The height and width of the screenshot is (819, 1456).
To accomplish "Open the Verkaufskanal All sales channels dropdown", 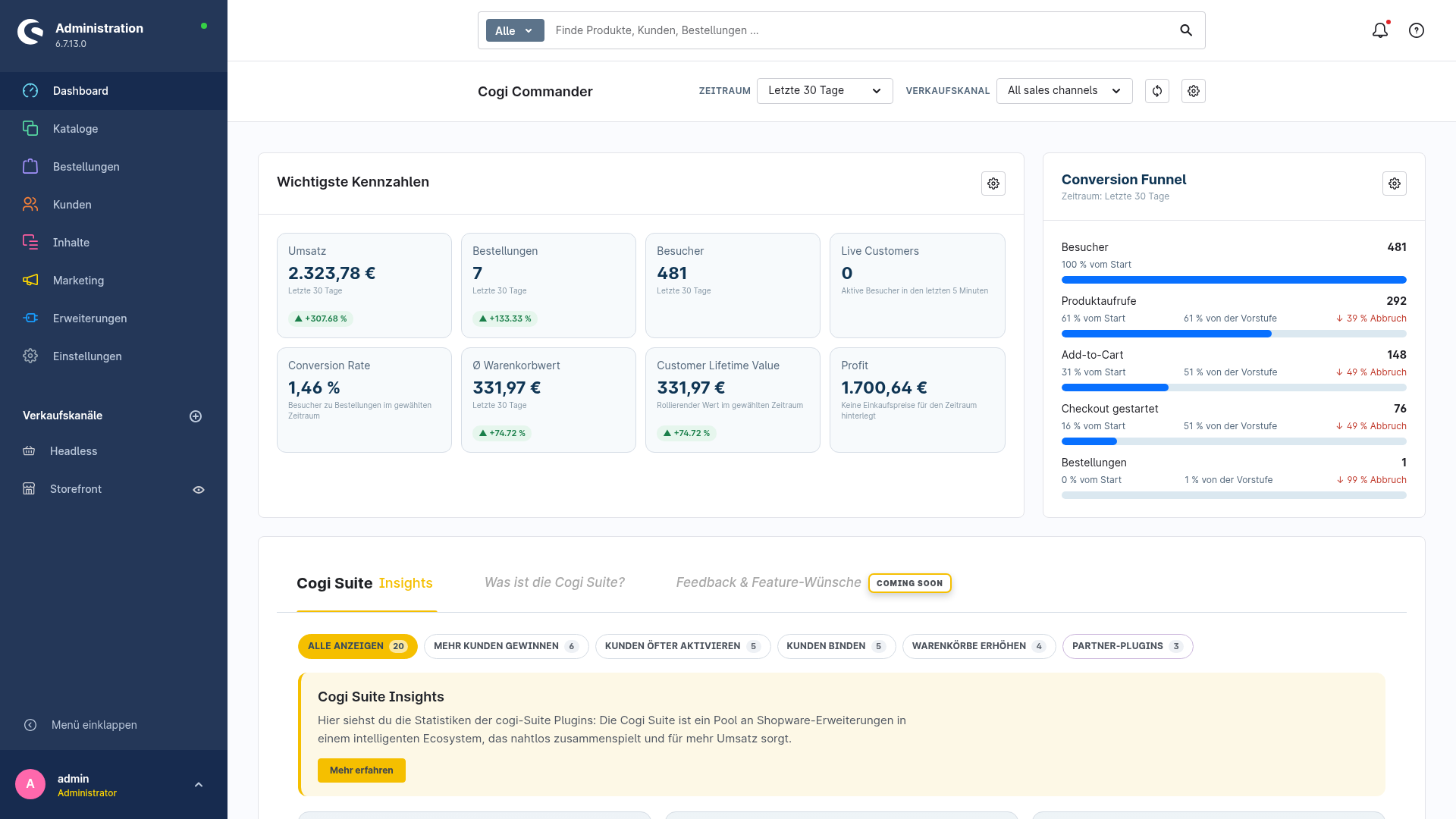I will pyautogui.click(x=1065, y=91).
